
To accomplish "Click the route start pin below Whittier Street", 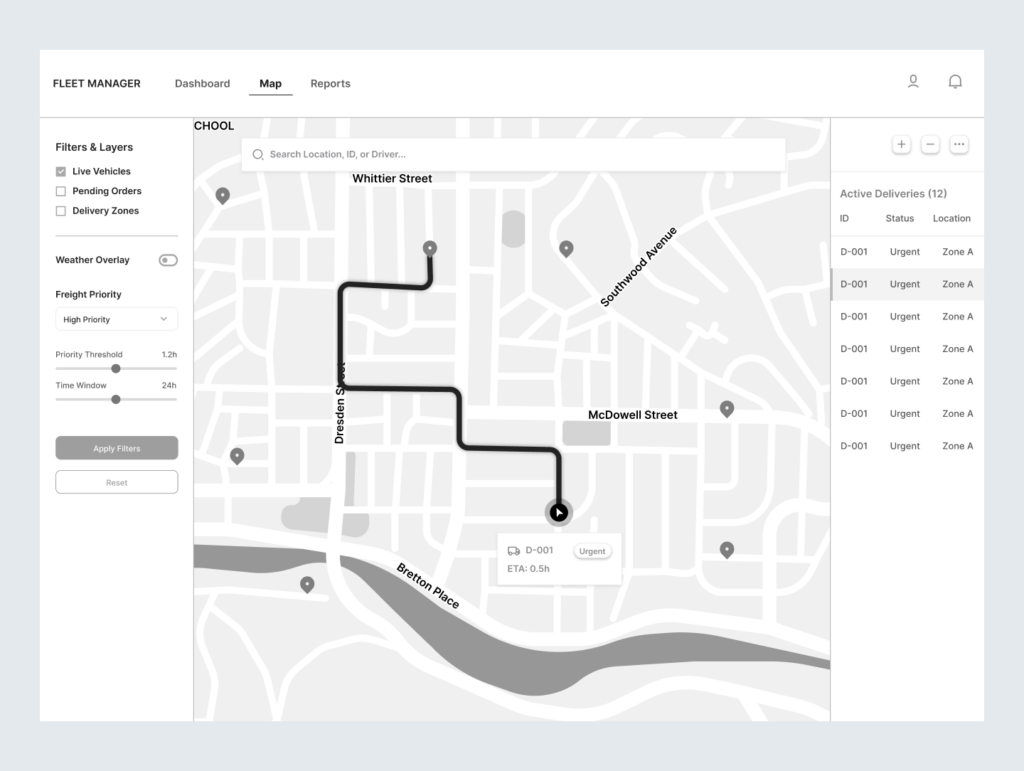I will point(430,248).
